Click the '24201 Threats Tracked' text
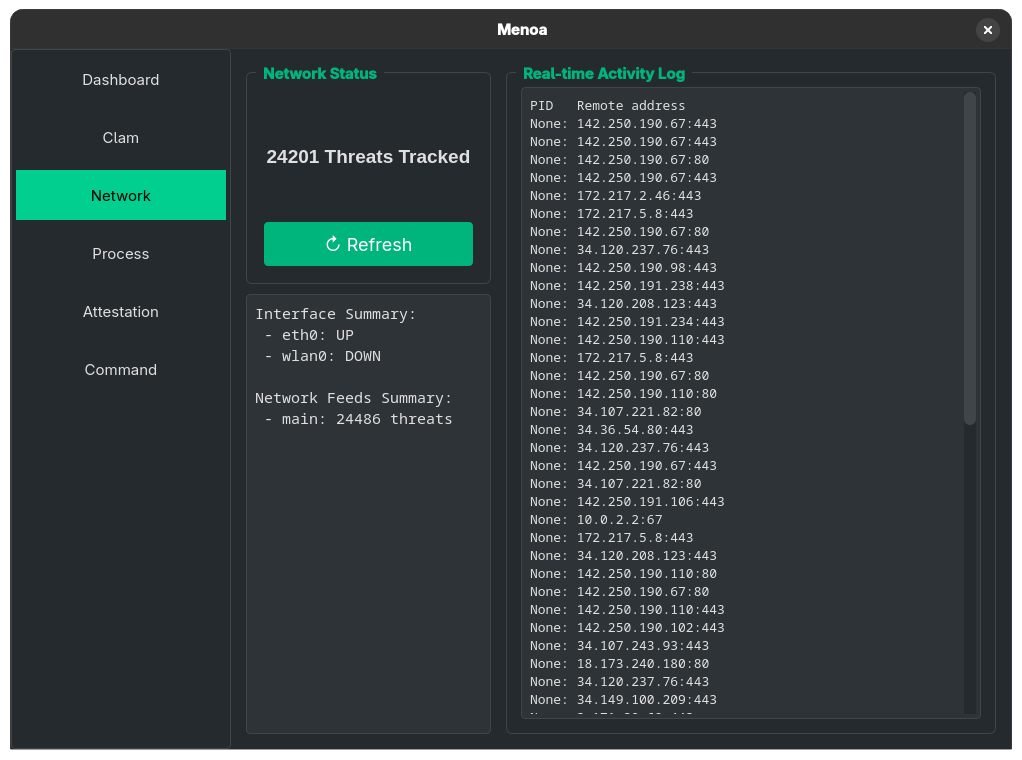Image resolution: width=1022 pixels, height=760 pixels. [368, 157]
